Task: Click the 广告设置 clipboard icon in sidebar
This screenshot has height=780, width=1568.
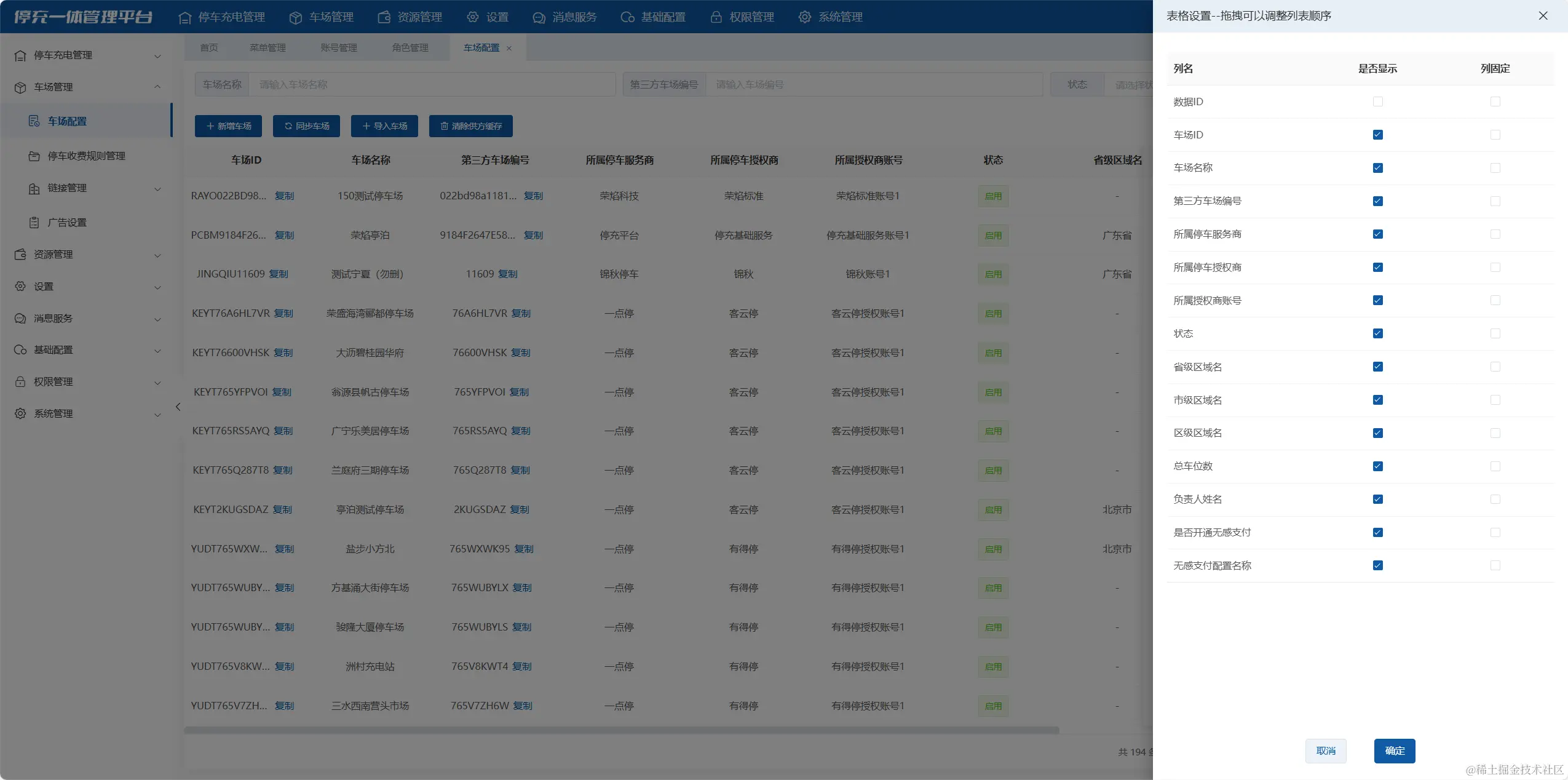Action: (34, 222)
